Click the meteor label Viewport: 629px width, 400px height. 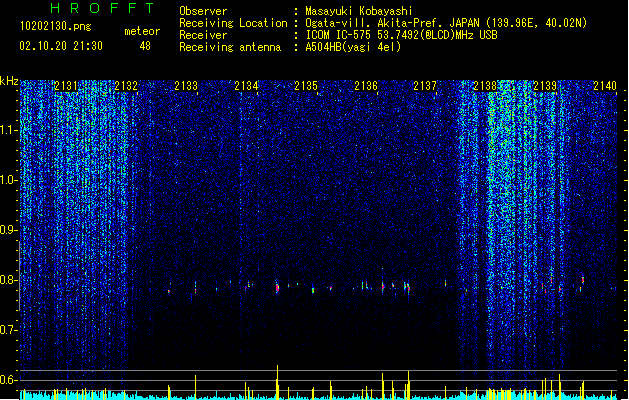pyautogui.click(x=142, y=31)
